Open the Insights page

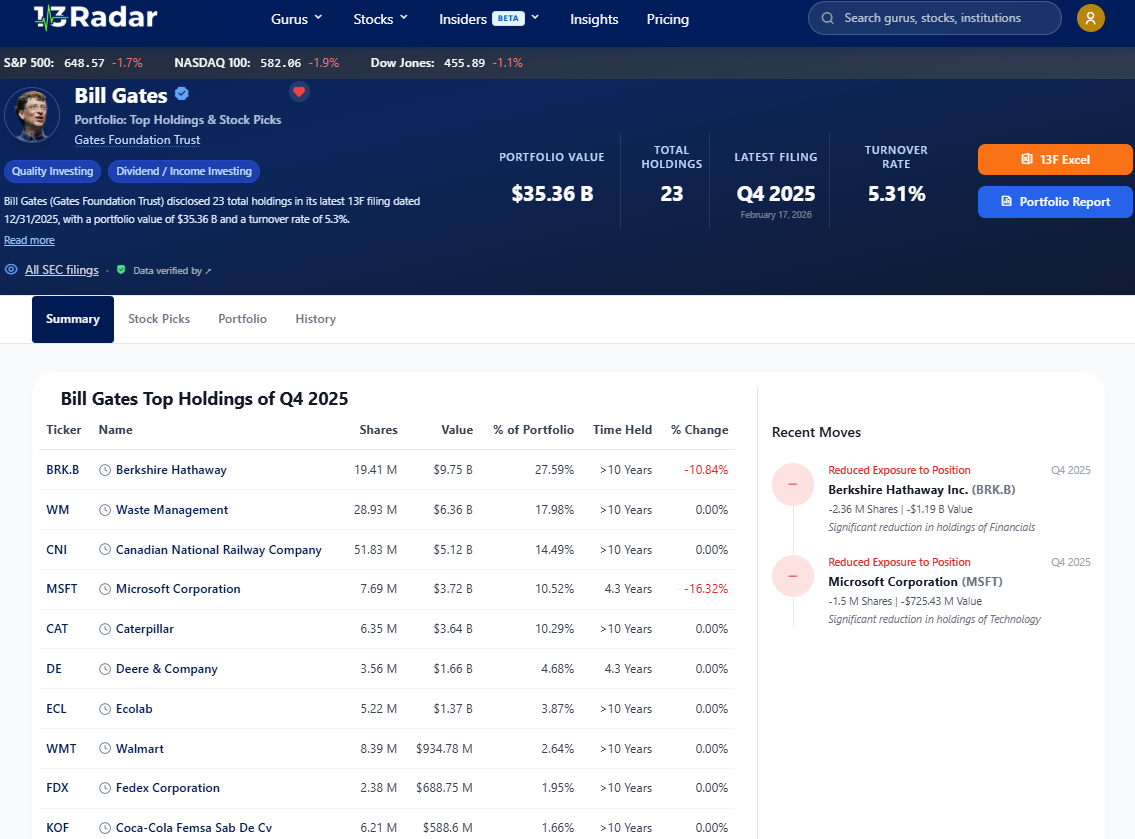coord(594,19)
